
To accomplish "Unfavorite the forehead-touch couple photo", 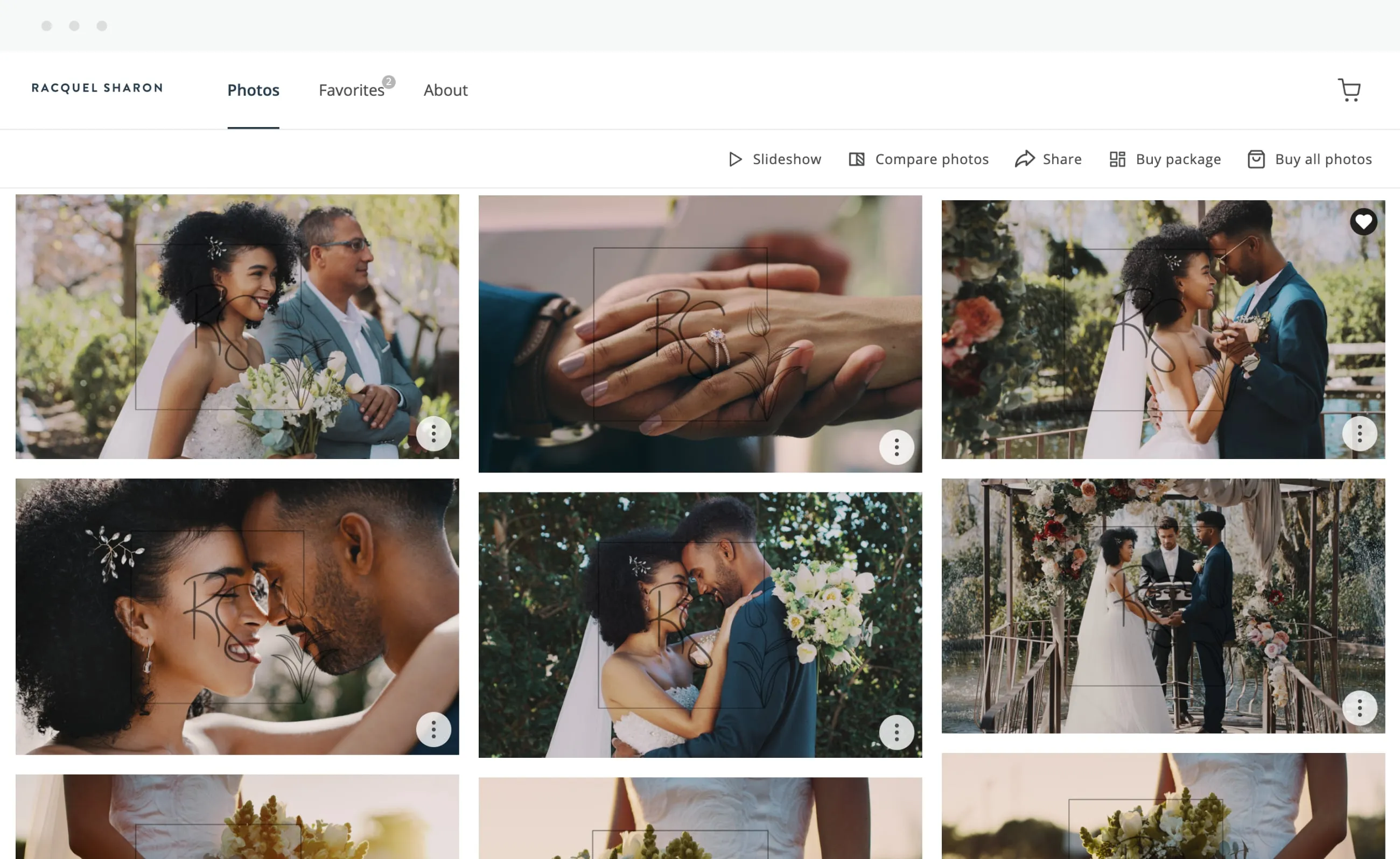I will pos(1363,222).
